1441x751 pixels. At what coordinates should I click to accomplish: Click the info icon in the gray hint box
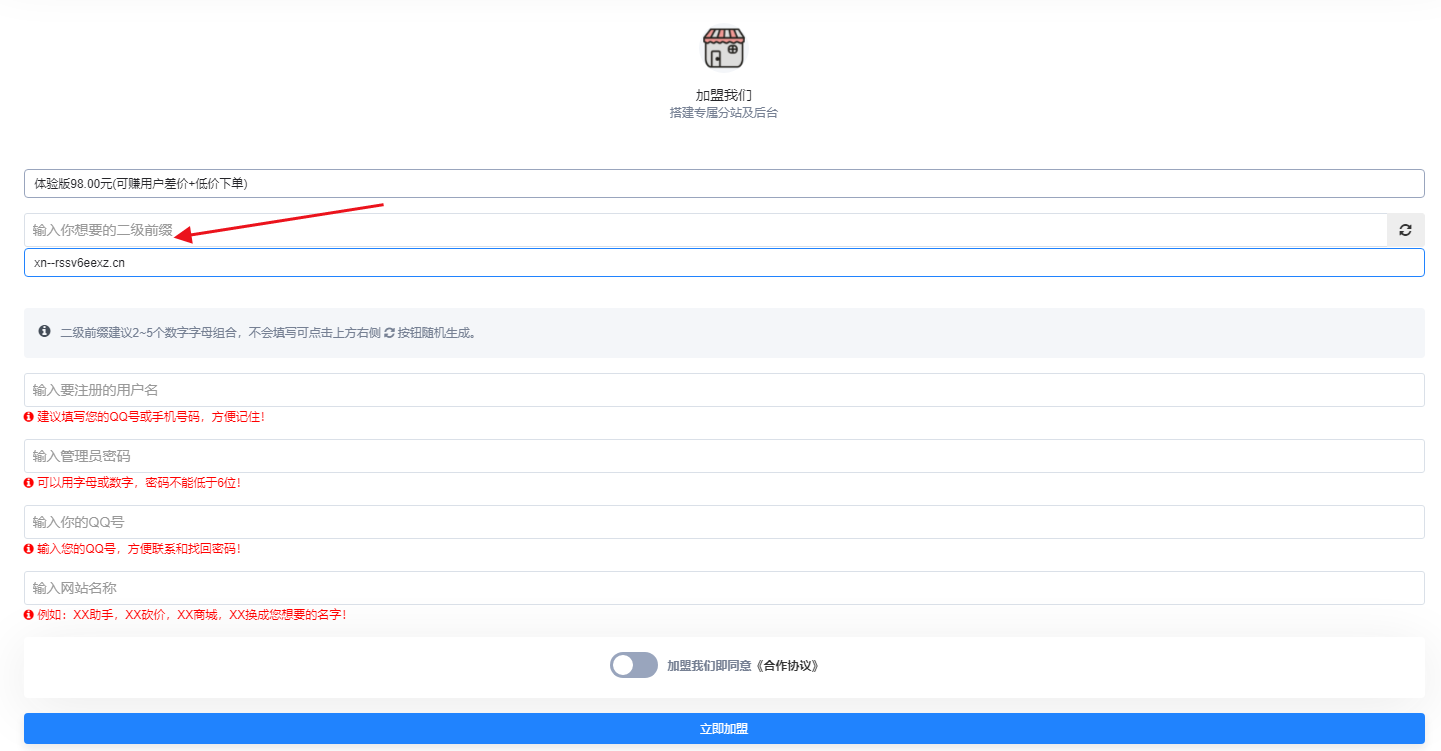click(44, 331)
